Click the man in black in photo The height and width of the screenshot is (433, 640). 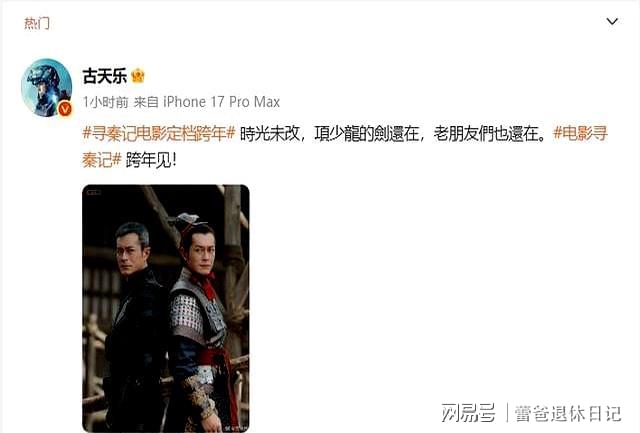133,322
